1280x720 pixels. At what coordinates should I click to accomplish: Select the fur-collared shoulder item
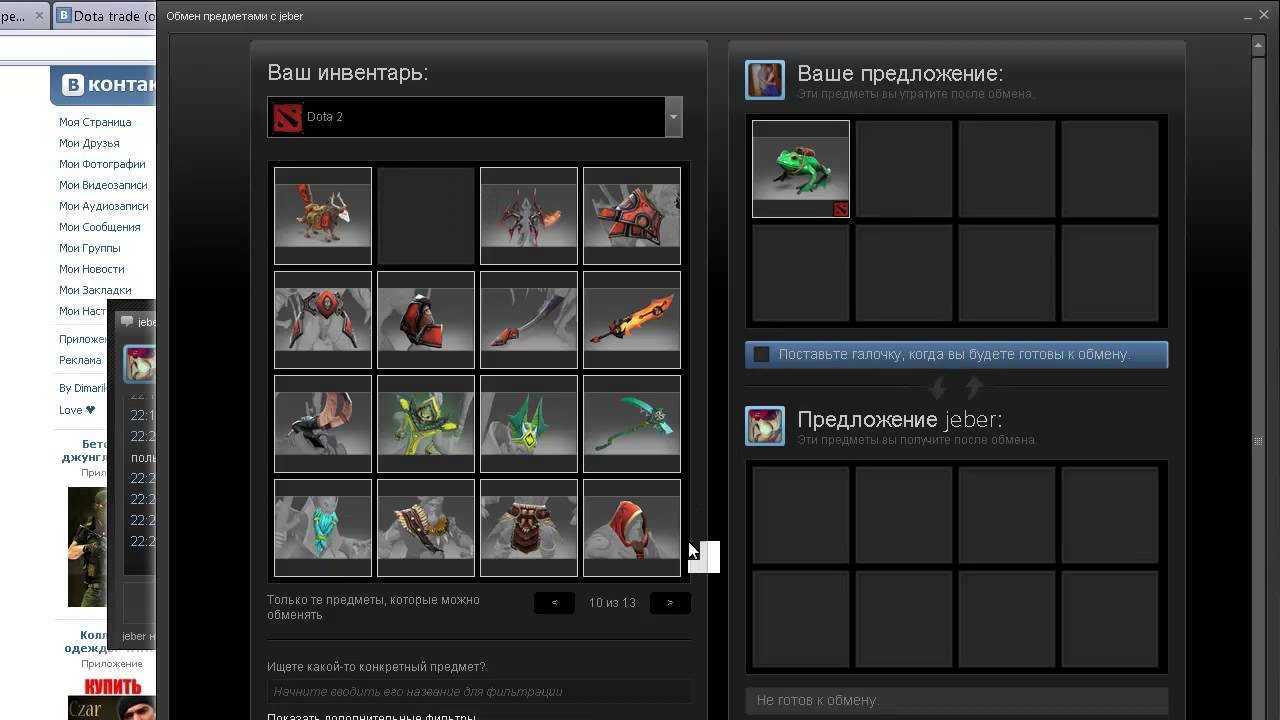click(x=426, y=528)
